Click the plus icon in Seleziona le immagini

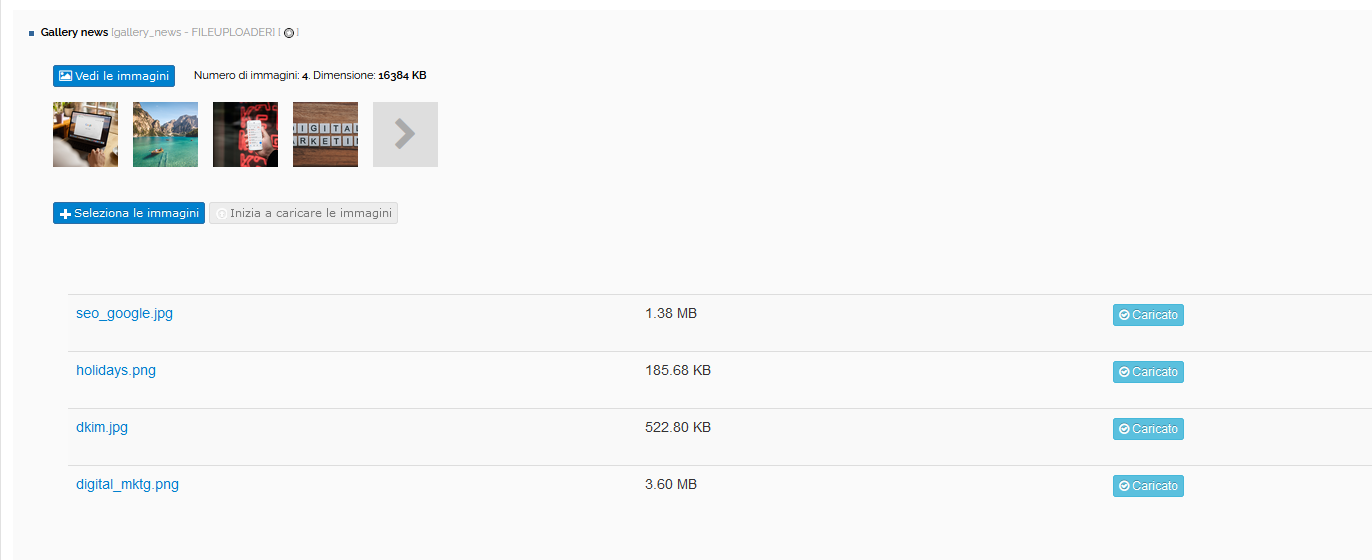[65, 214]
